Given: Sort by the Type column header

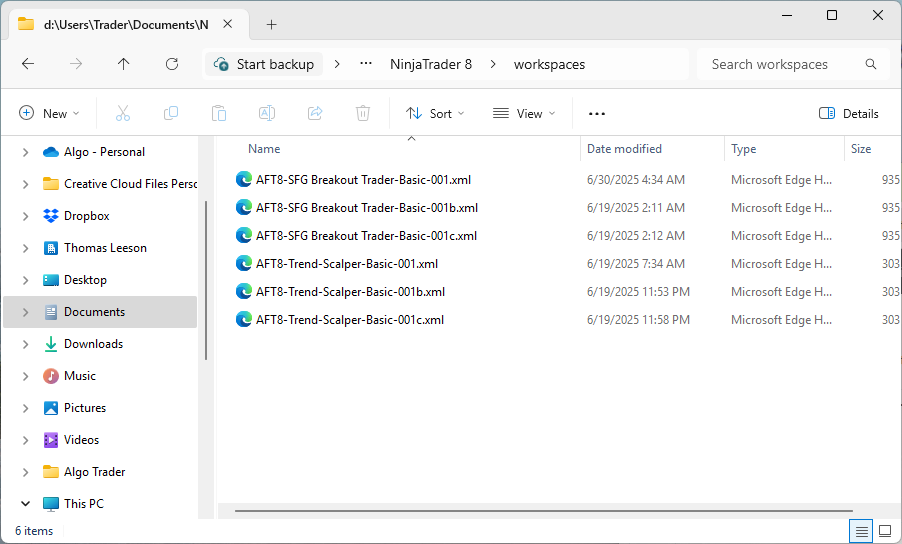Looking at the screenshot, I should click(743, 149).
